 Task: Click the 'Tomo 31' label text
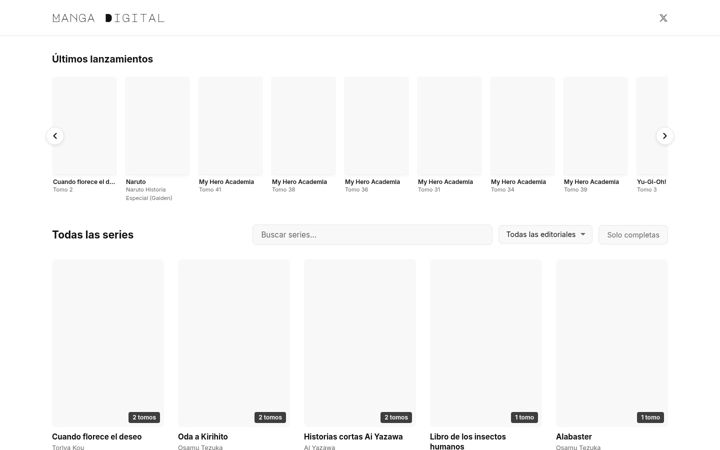point(429,190)
